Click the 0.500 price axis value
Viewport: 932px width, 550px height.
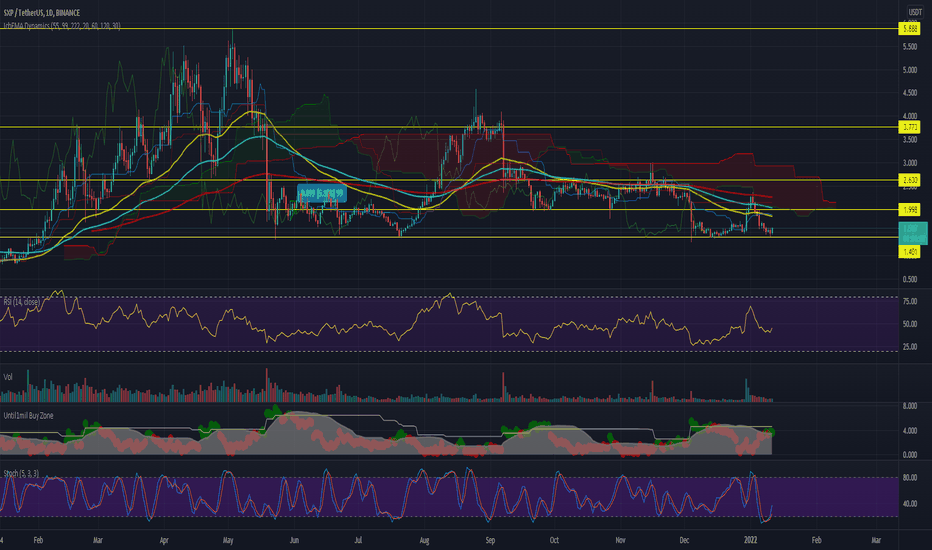pyautogui.click(x=909, y=279)
